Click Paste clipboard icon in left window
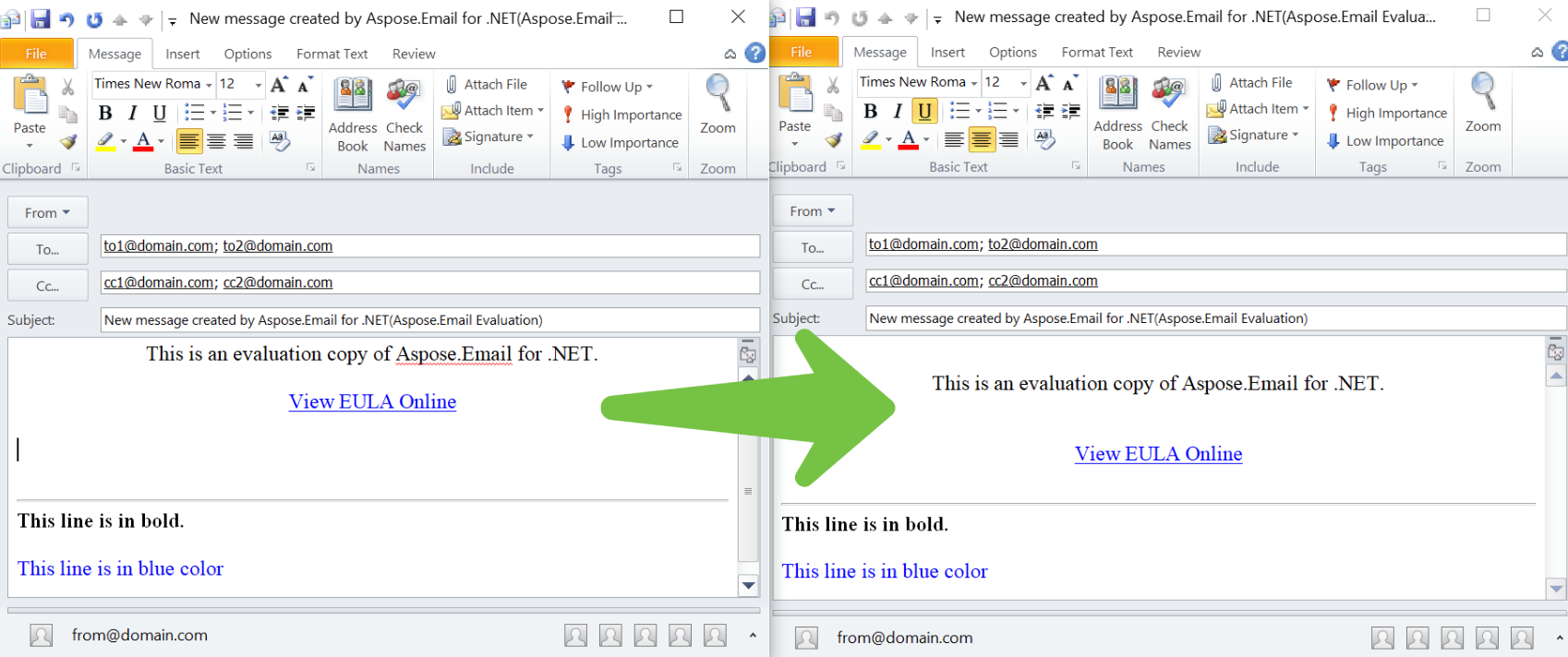 [30, 97]
